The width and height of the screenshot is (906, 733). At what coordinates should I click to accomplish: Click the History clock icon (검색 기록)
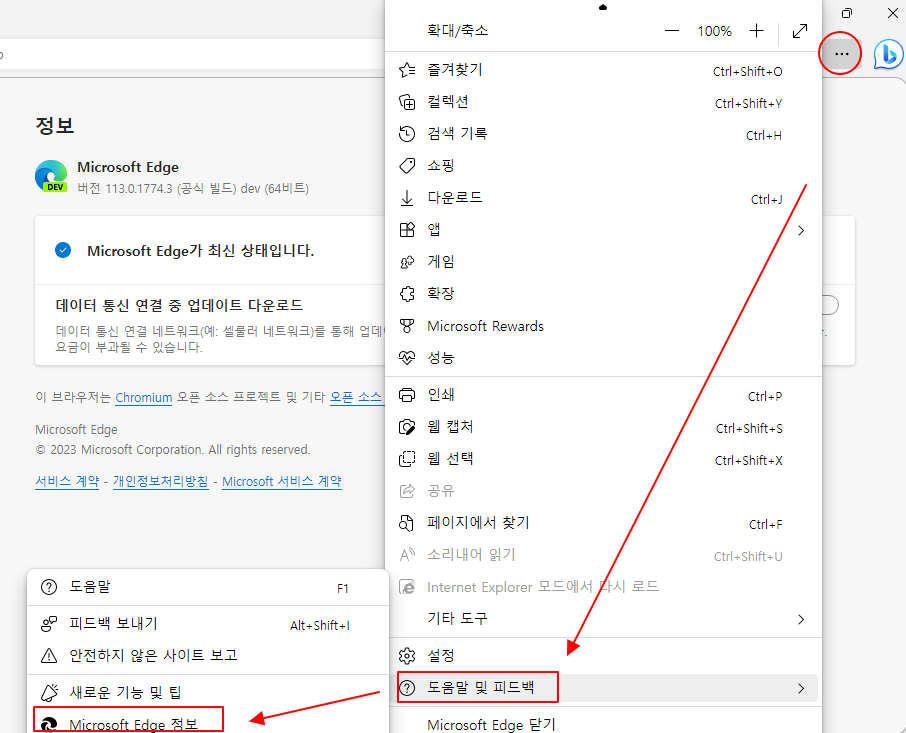(407, 134)
